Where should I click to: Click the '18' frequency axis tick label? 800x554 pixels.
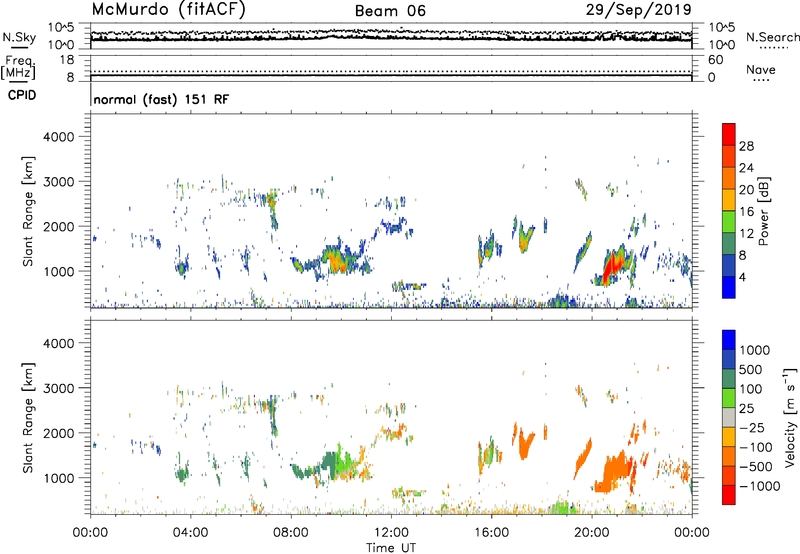[x=67, y=60]
